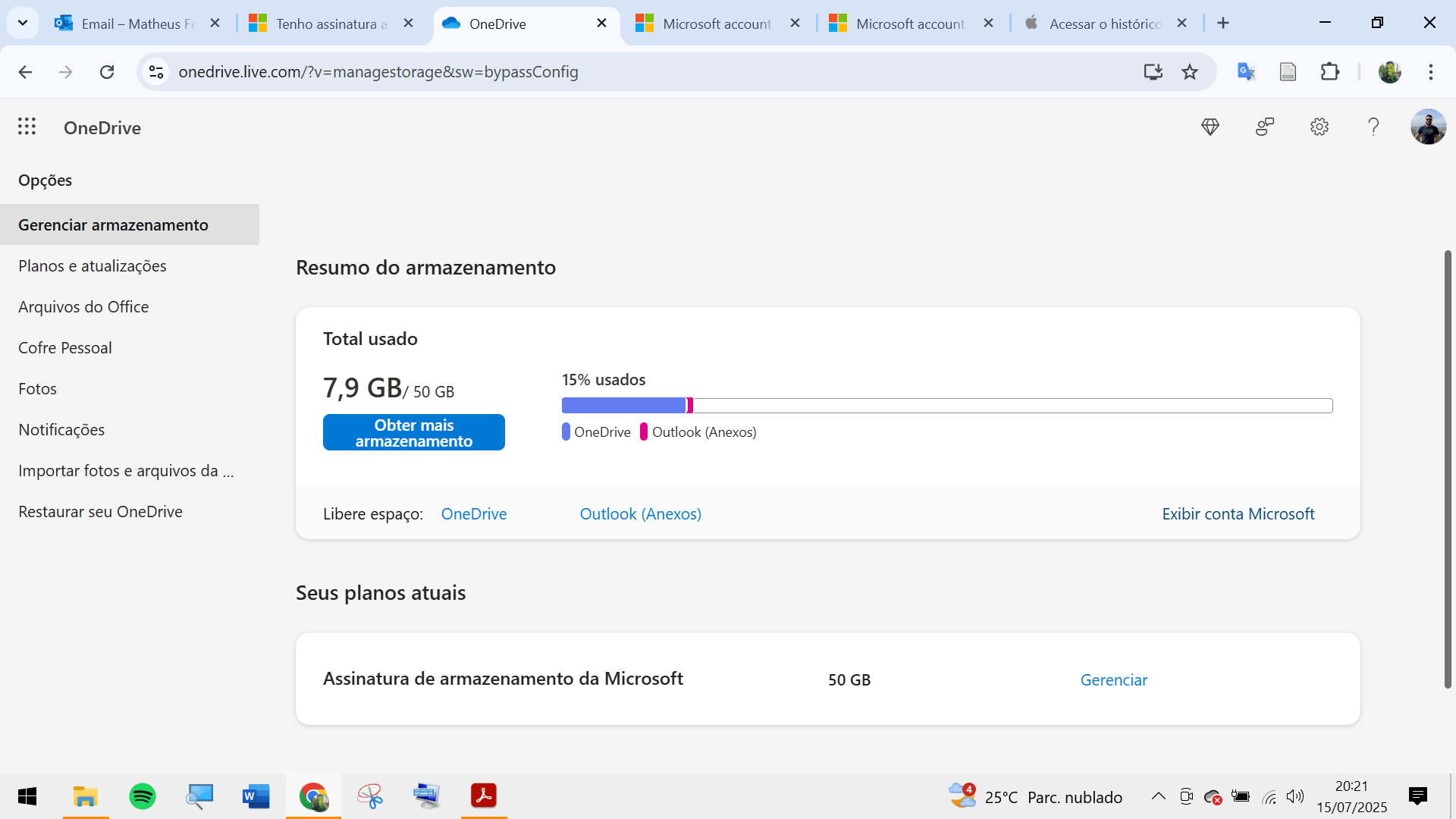Close the Acessar o histórico tab
The image size is (1456, 819).
[1181, 24]
